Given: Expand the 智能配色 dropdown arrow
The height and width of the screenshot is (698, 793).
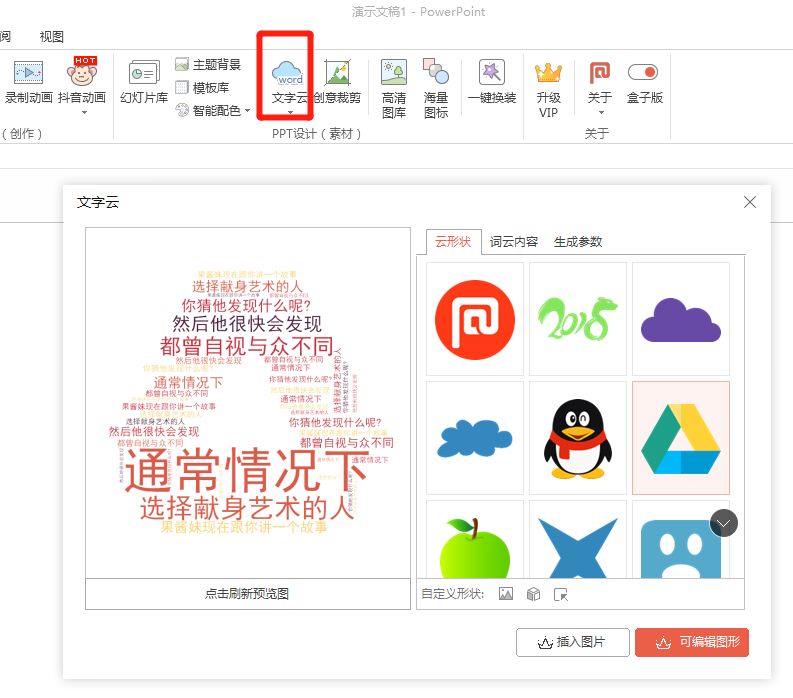Looking at the screenshot, I should pos(247,110).
